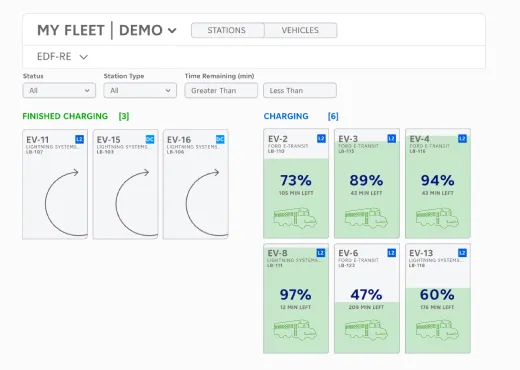
Task: Click the 105 MIN LEFT label
Action: pos(296,193)
